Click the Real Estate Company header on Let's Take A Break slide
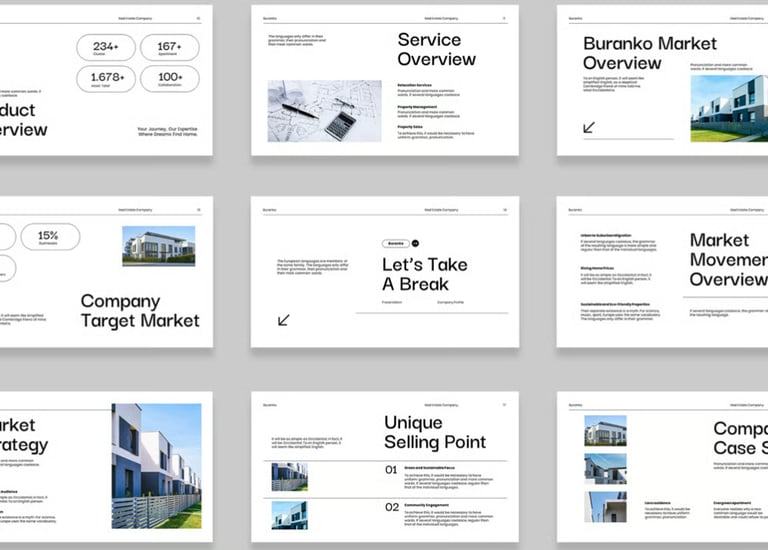 click(x=441, y=210)
